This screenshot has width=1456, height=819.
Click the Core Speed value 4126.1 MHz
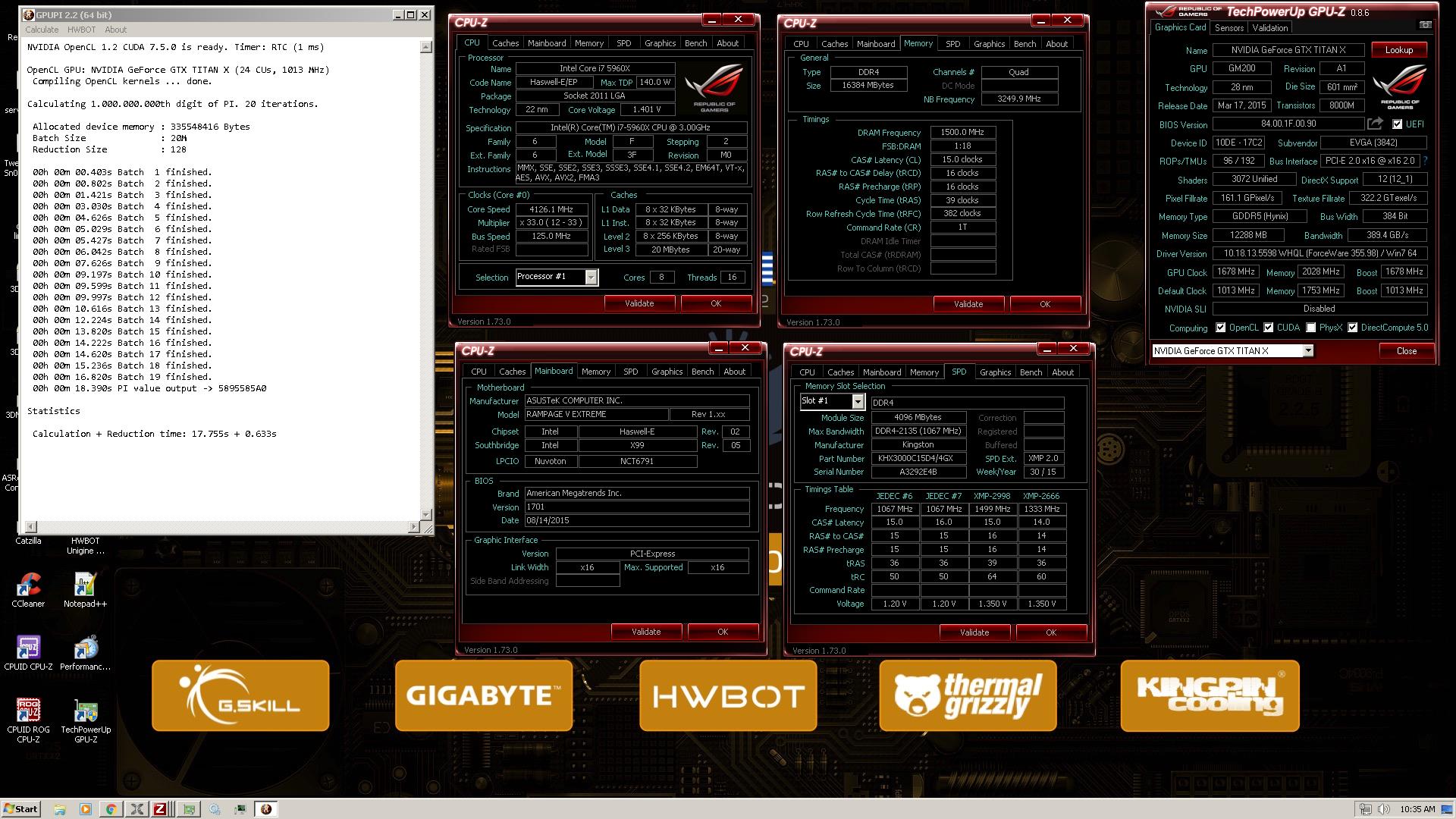[551, 209]
